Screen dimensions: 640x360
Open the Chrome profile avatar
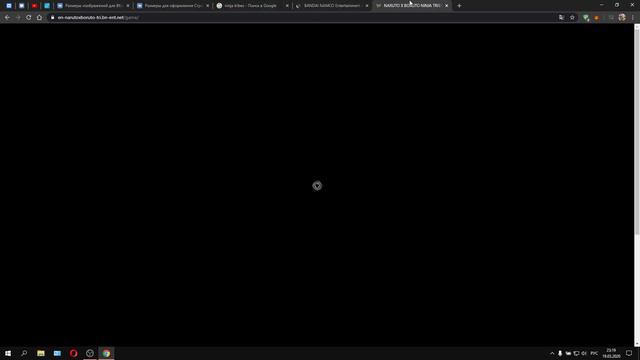pyautogui.click(x=622, y=18)
